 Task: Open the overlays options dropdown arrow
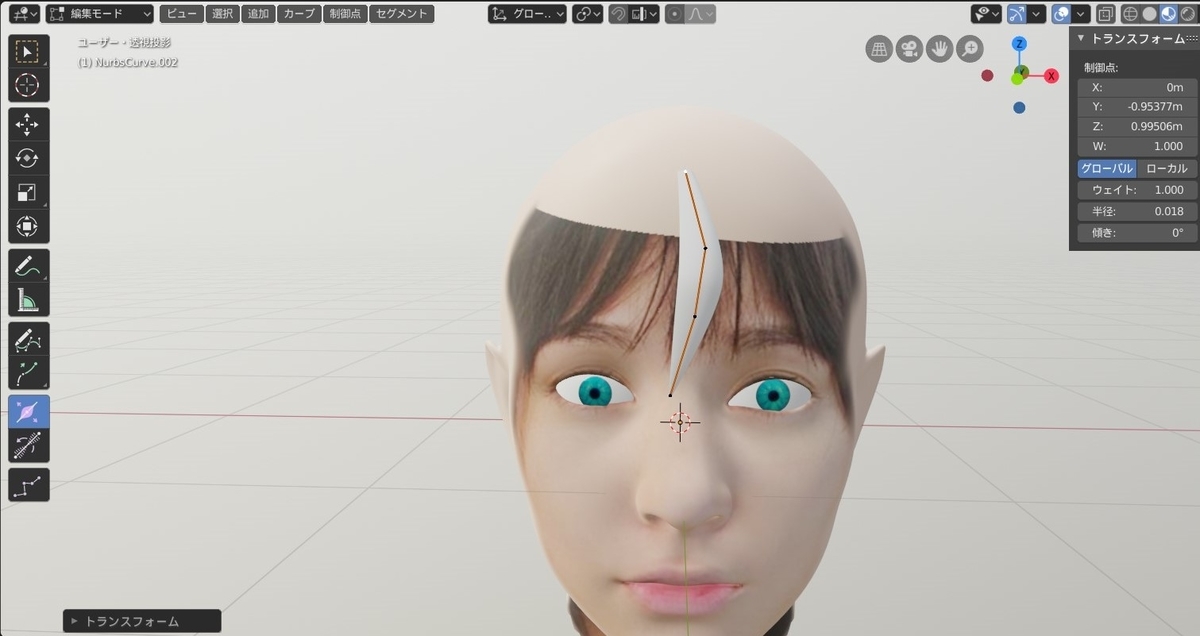click(1081, 14)
